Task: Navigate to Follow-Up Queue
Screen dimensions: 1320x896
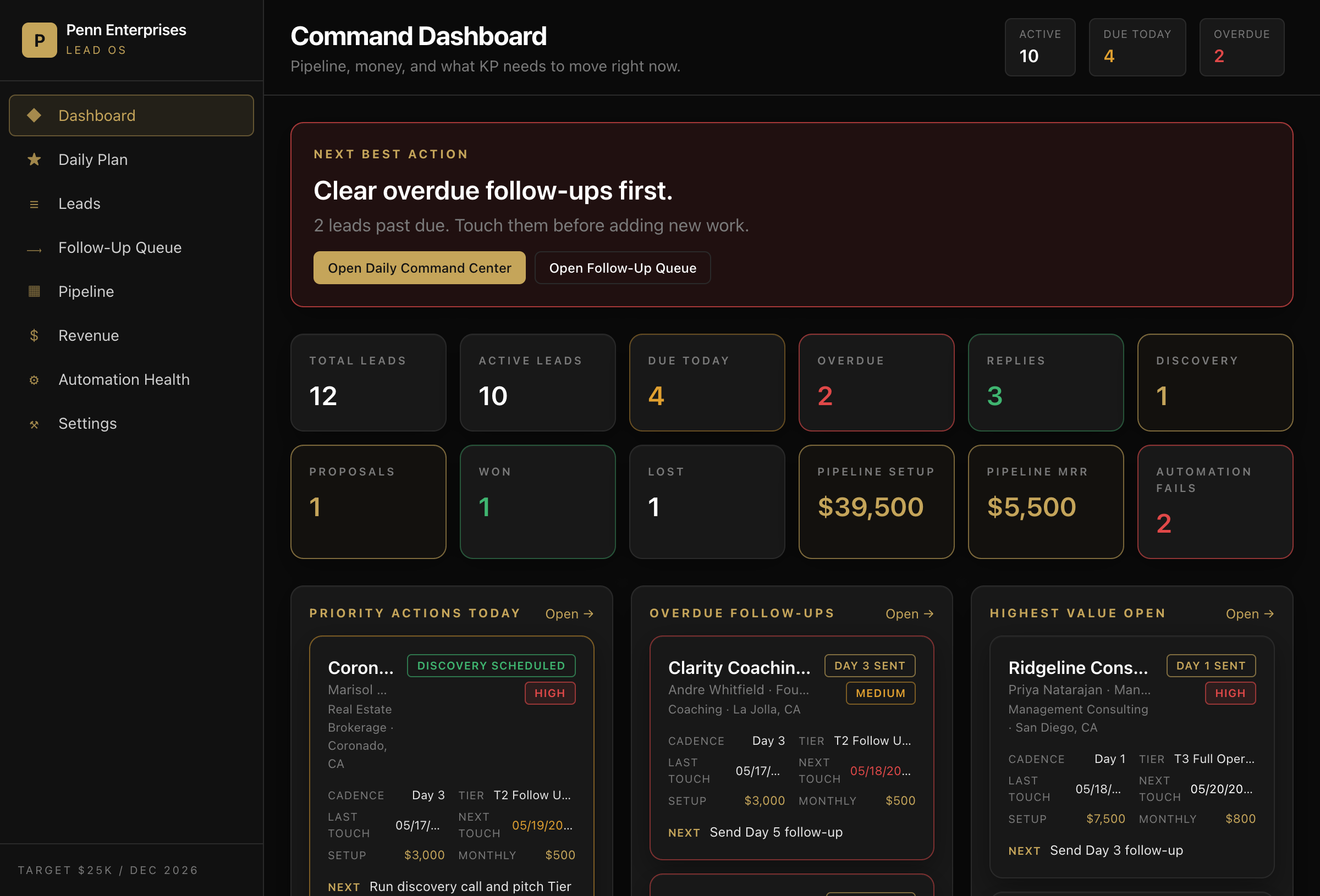Action: point(131,247)
